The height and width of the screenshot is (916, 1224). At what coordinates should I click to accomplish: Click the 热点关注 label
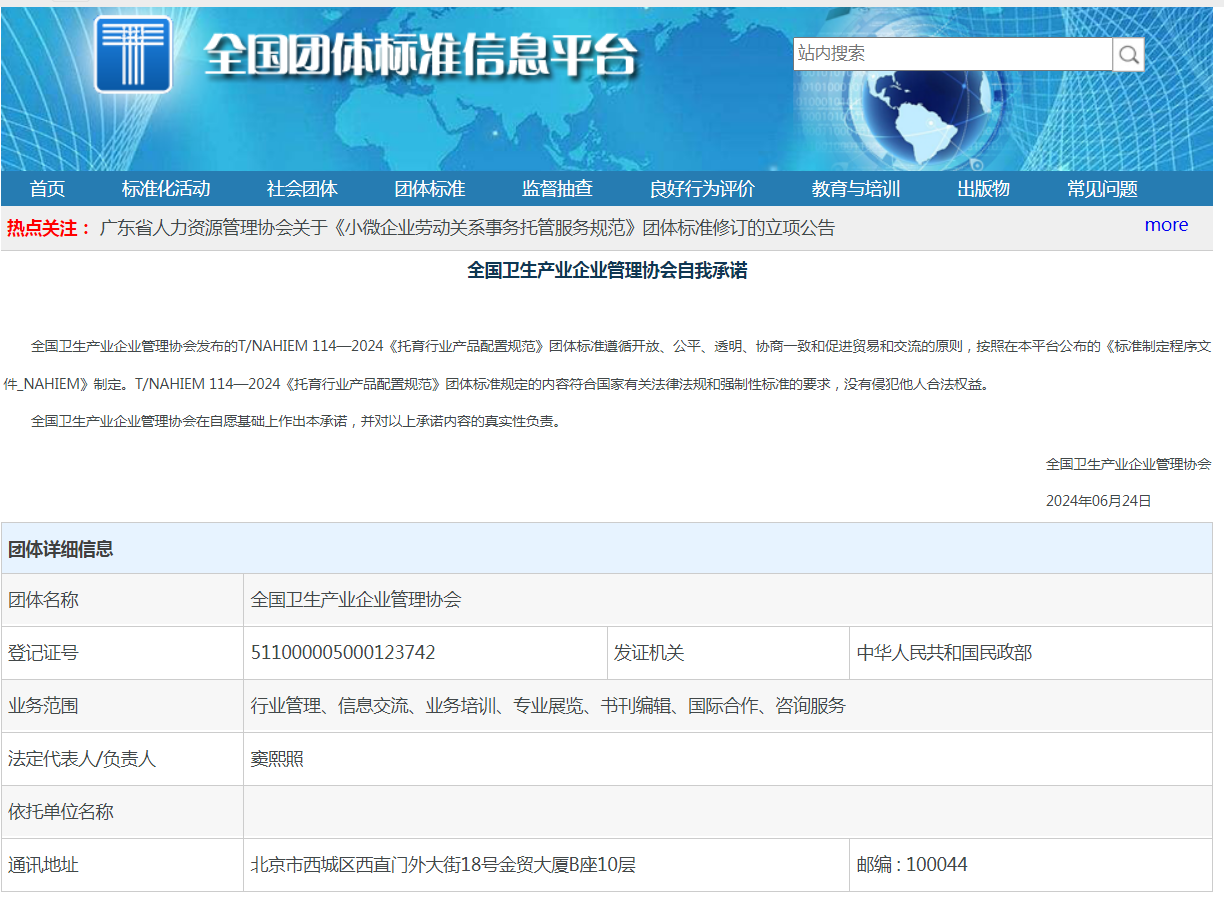(x=49, y=228)
